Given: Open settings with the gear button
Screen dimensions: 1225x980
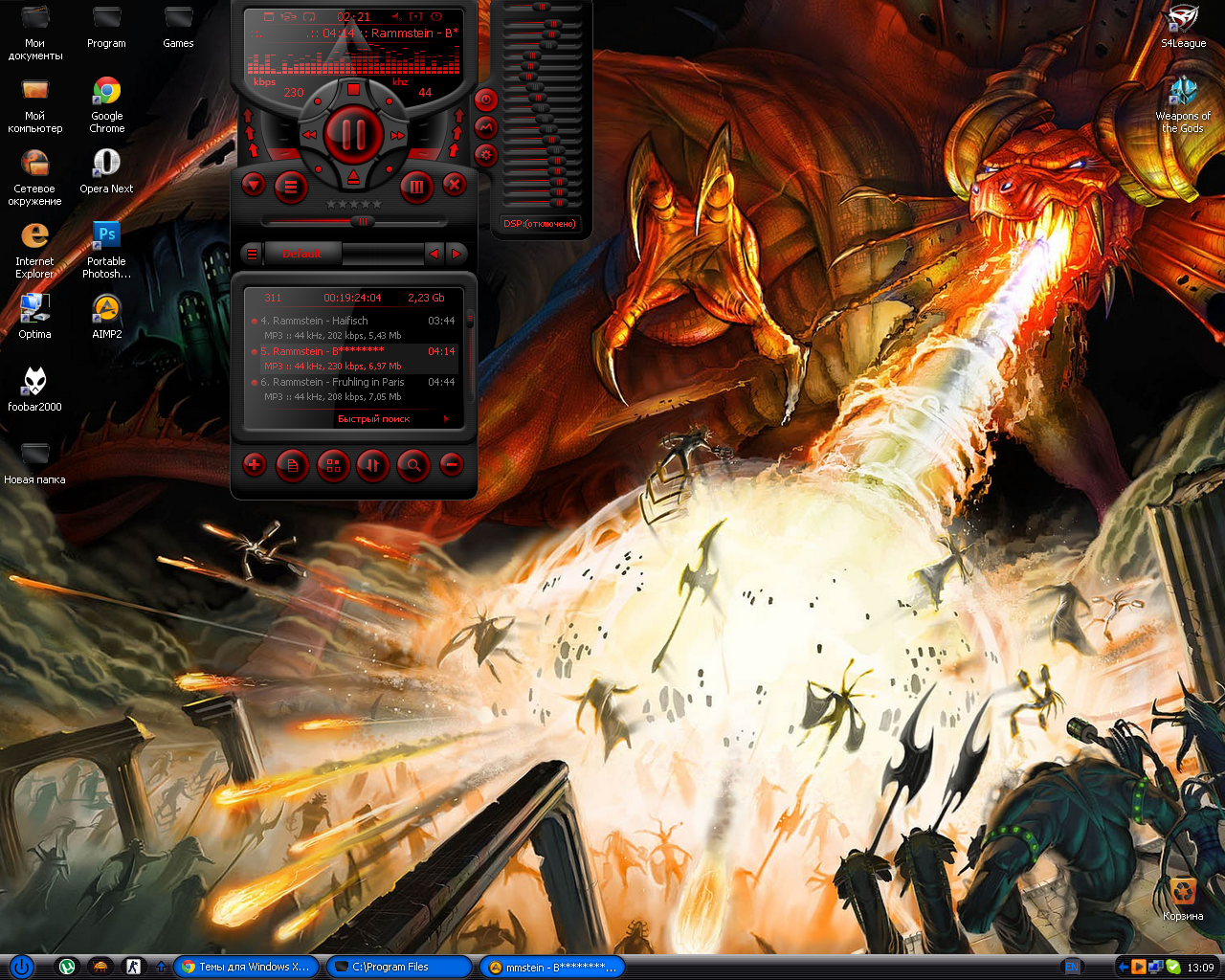Looking at the screenshot, I should [485, 154].
